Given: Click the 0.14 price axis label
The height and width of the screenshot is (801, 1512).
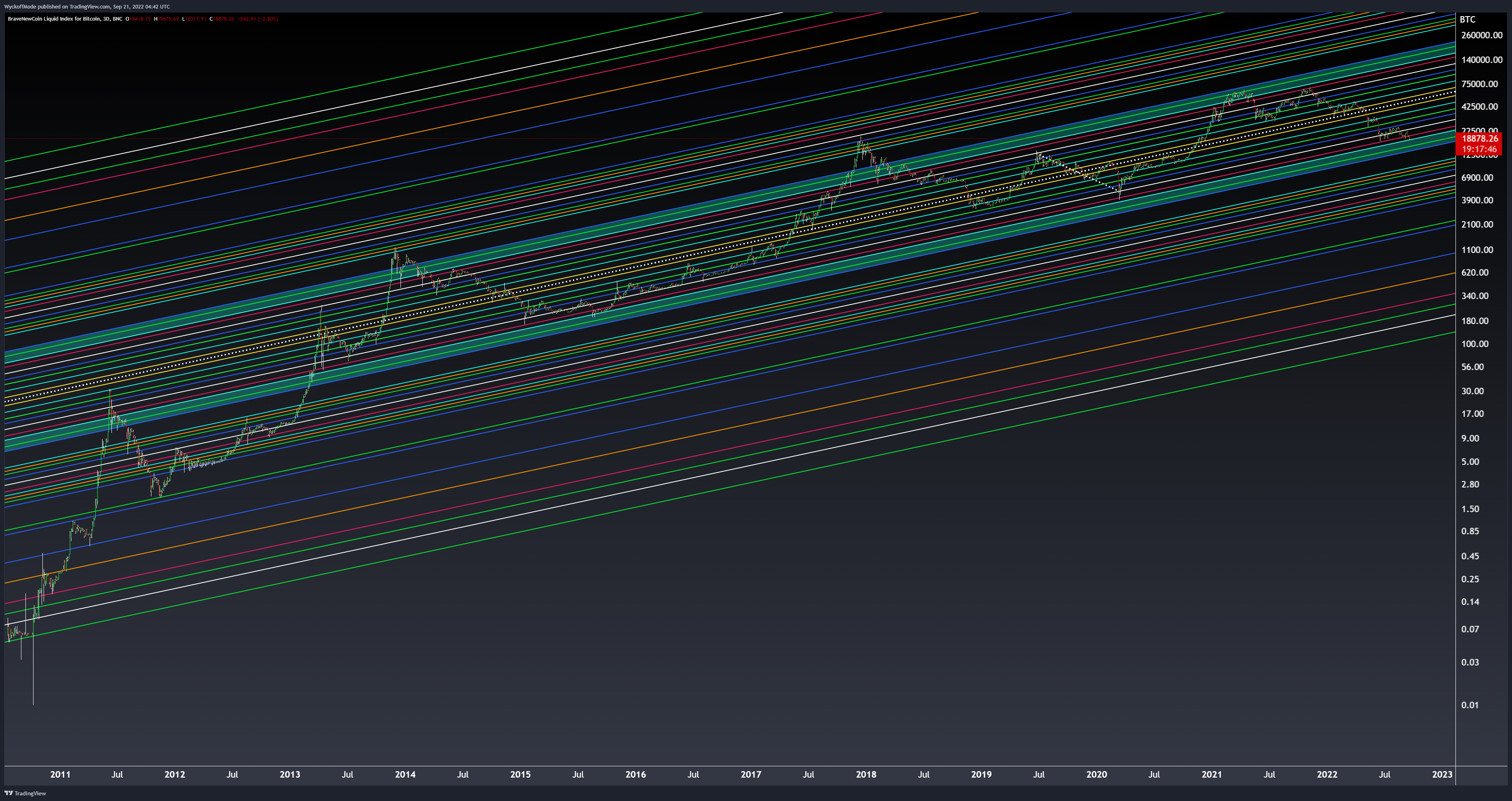Looking at the screenshot, I should point(1470,602).
